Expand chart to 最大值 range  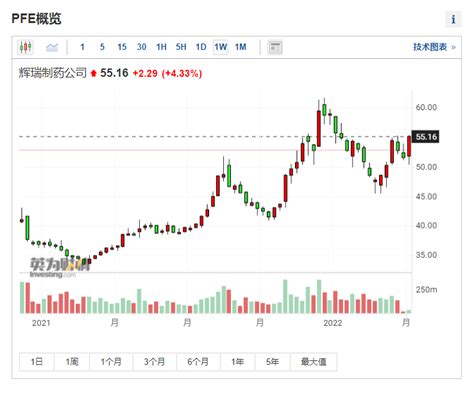[x=314, y=362]
